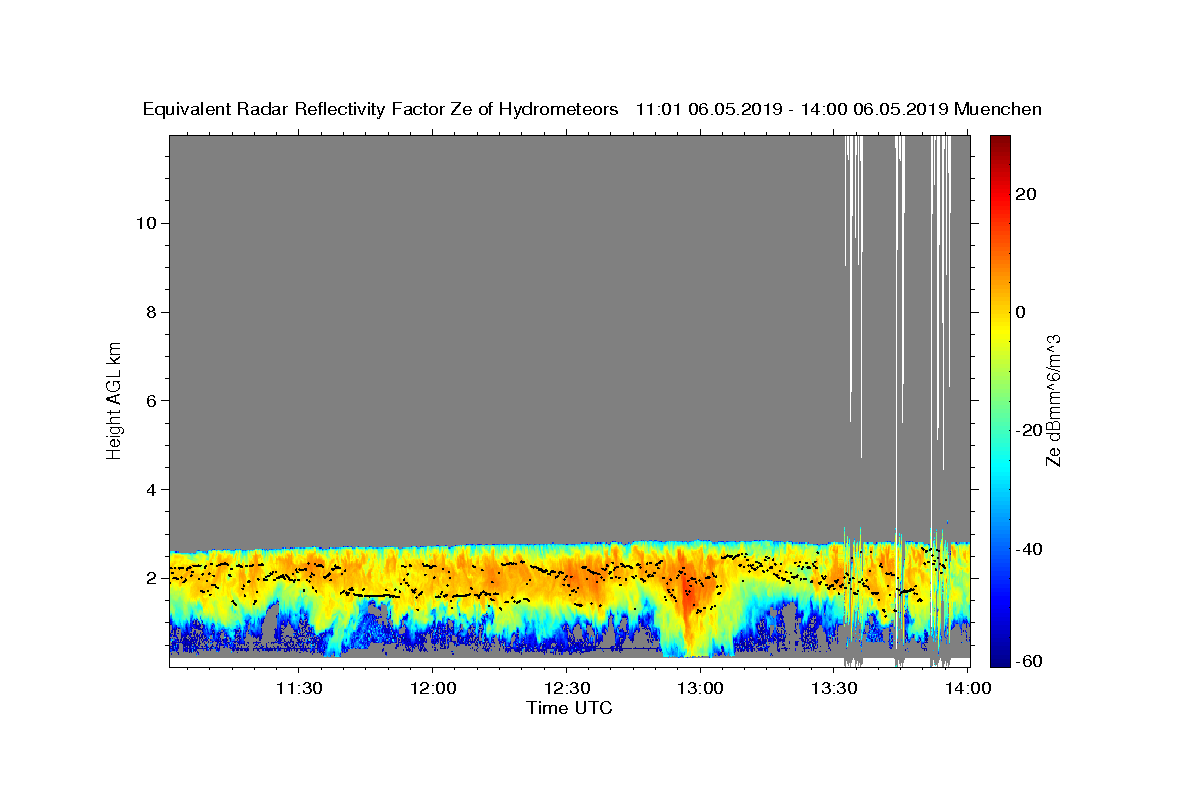Click the height label 10
Image resolution: width=1200 pixels, height=800 pixels.
pyautogui.click(x=144, y=223)
